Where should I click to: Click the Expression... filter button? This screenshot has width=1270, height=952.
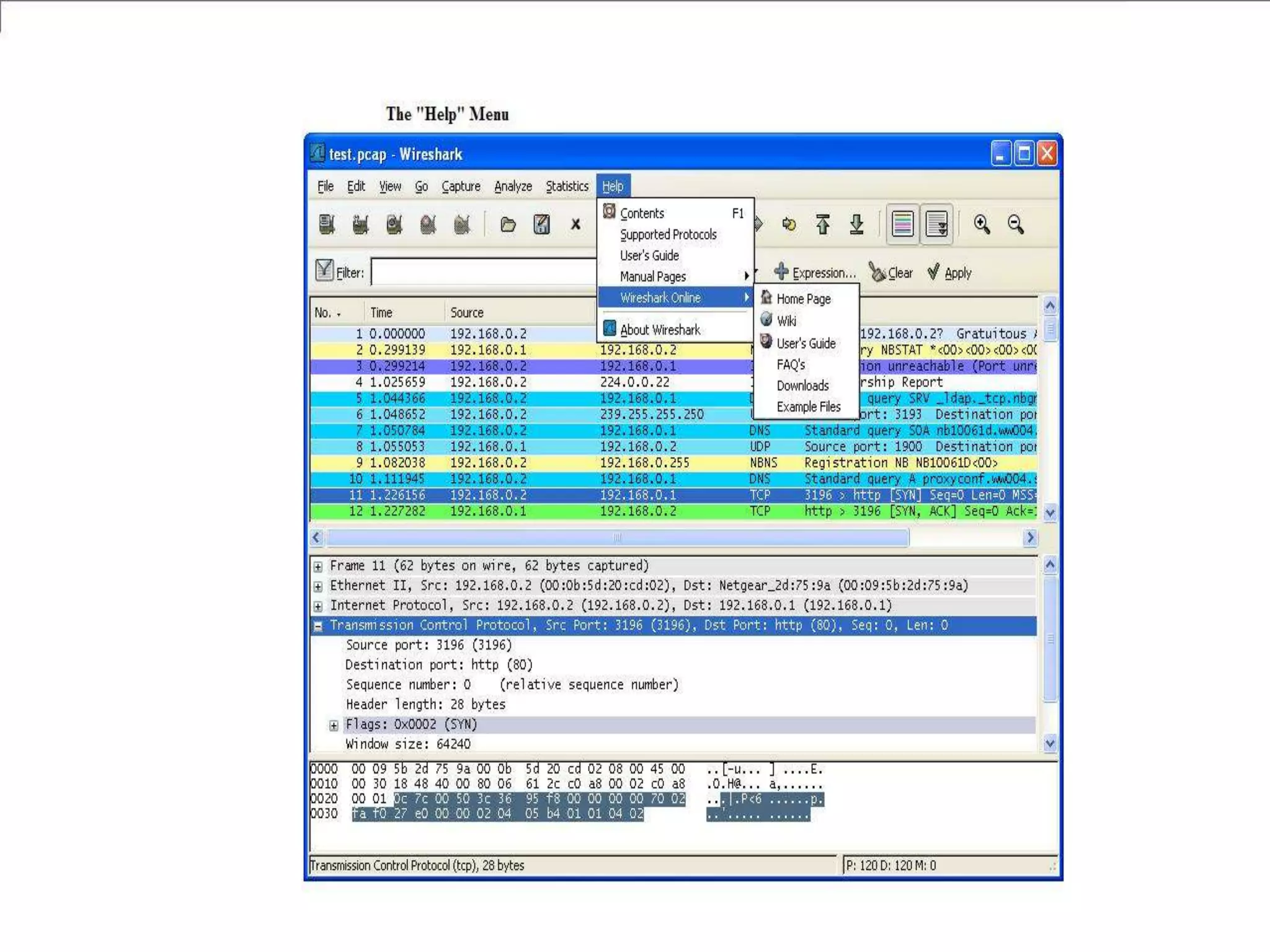(x=815, y=273)
